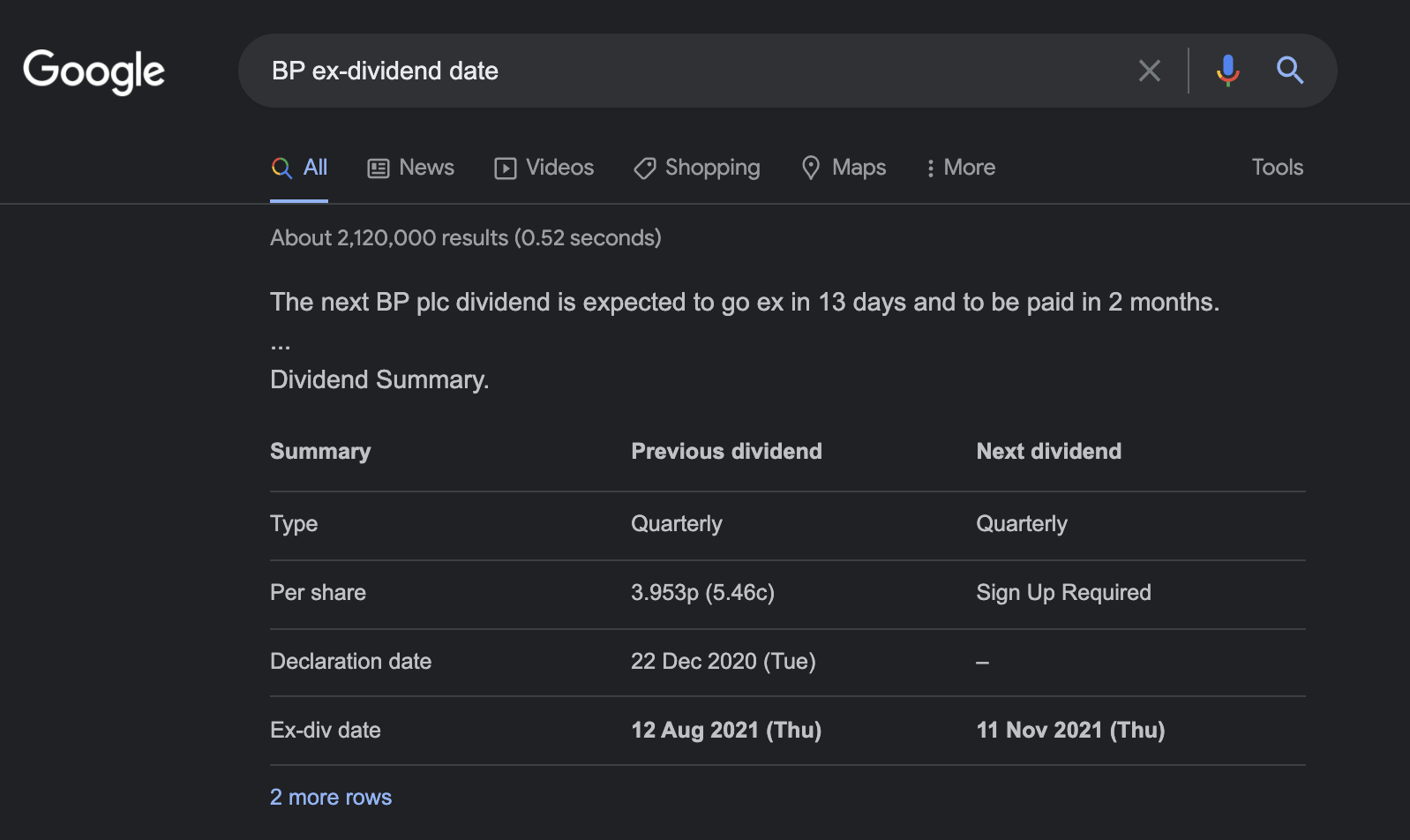This screenshot has width=1410, height=840.
Task: Click the Declaration date row label
Action: (x=350, y=662)
